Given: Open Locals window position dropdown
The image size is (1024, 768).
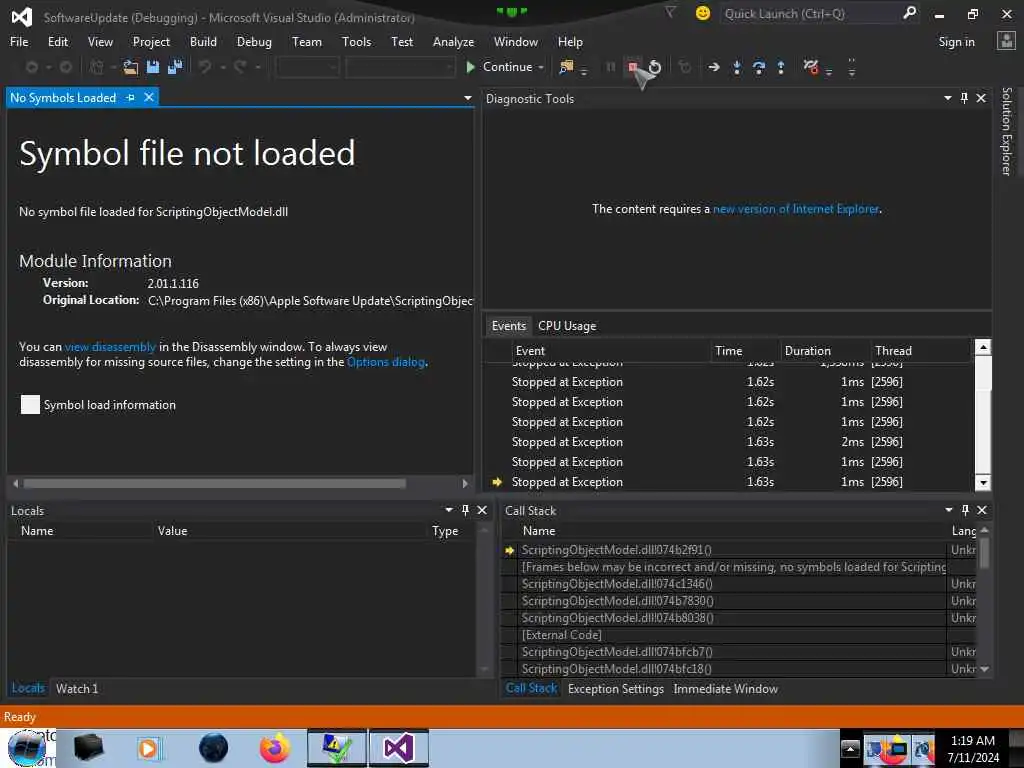Looking at the screenshot, I should 449,510.
